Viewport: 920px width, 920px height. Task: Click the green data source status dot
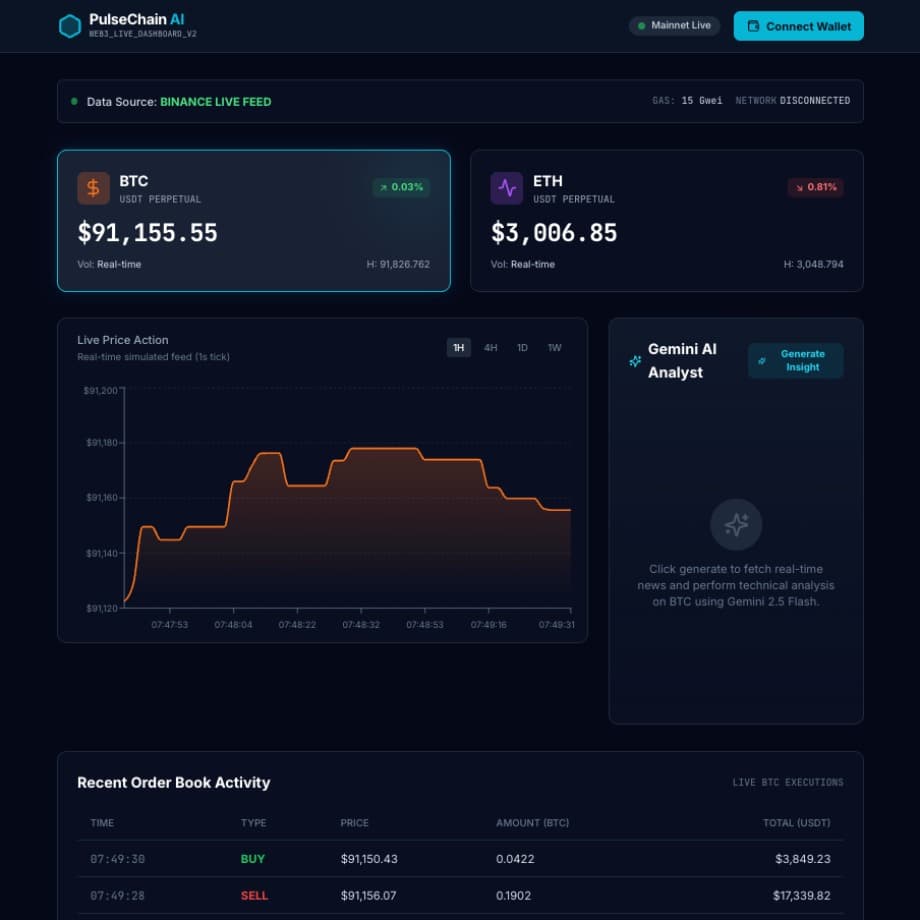click(74, 101)
